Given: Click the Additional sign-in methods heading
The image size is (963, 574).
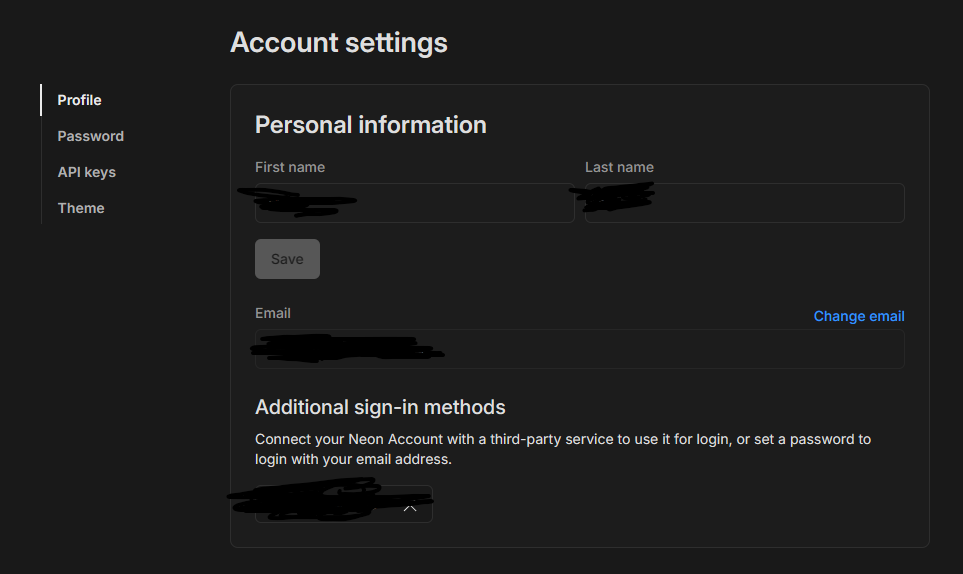Looking at the screenshot, I should pos(380,407).
